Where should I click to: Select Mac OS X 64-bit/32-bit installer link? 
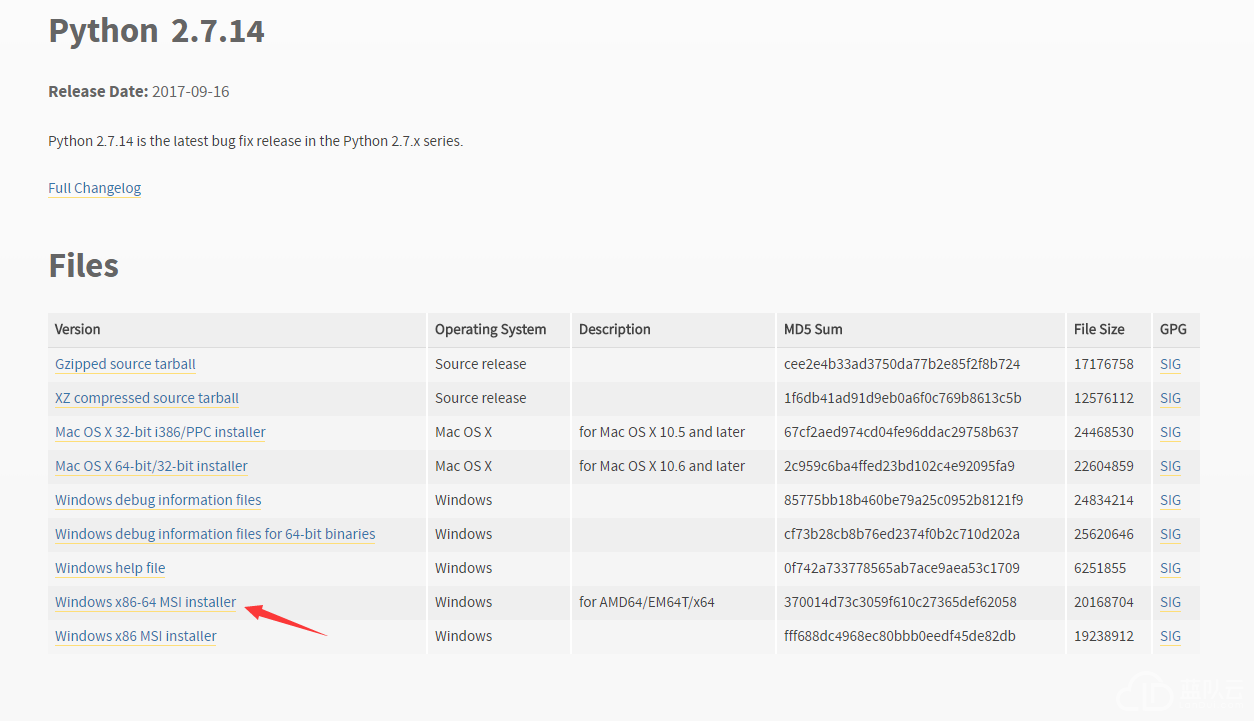click(151, 466)
